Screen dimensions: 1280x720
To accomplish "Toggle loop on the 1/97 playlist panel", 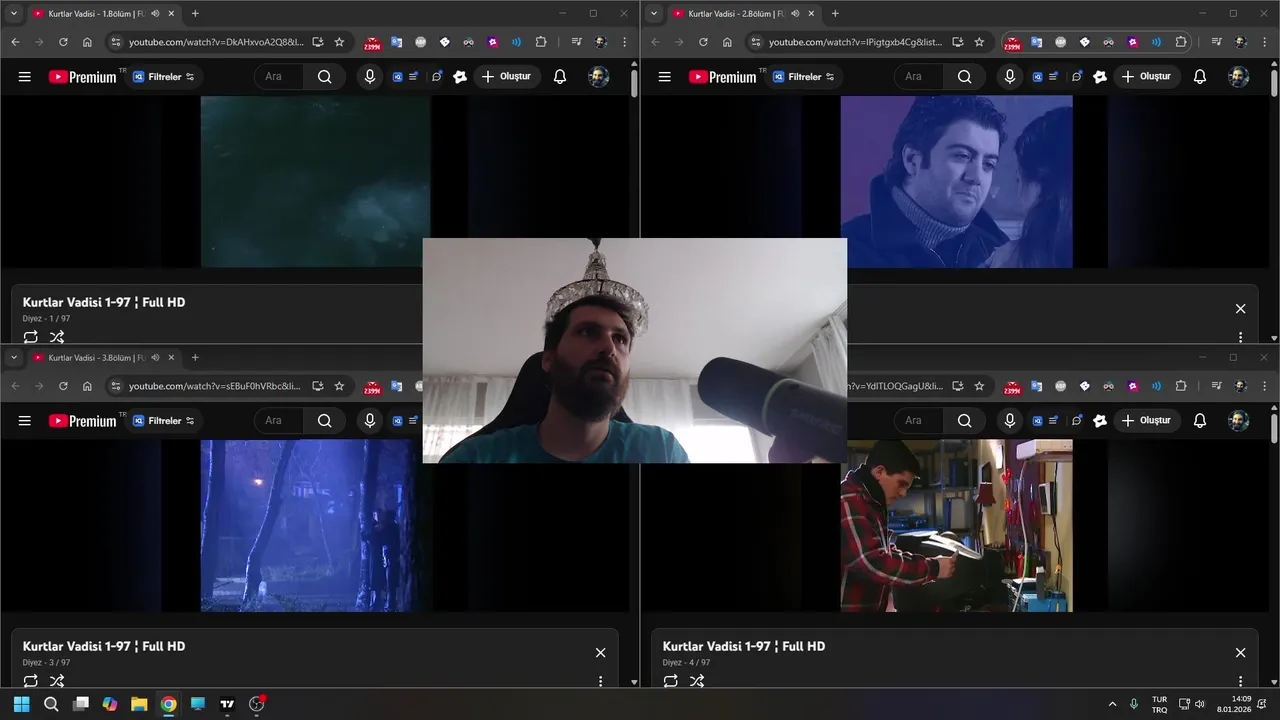I will coord(31,337).
